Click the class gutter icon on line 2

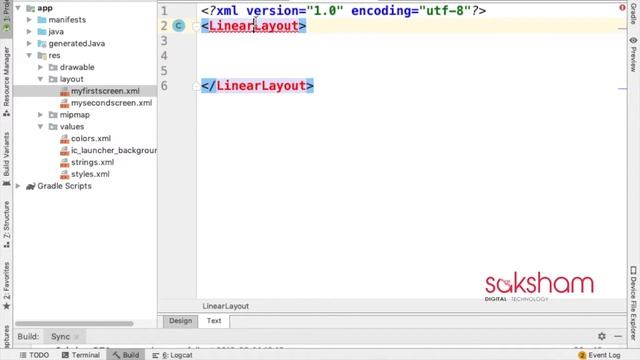pos(178,26)
